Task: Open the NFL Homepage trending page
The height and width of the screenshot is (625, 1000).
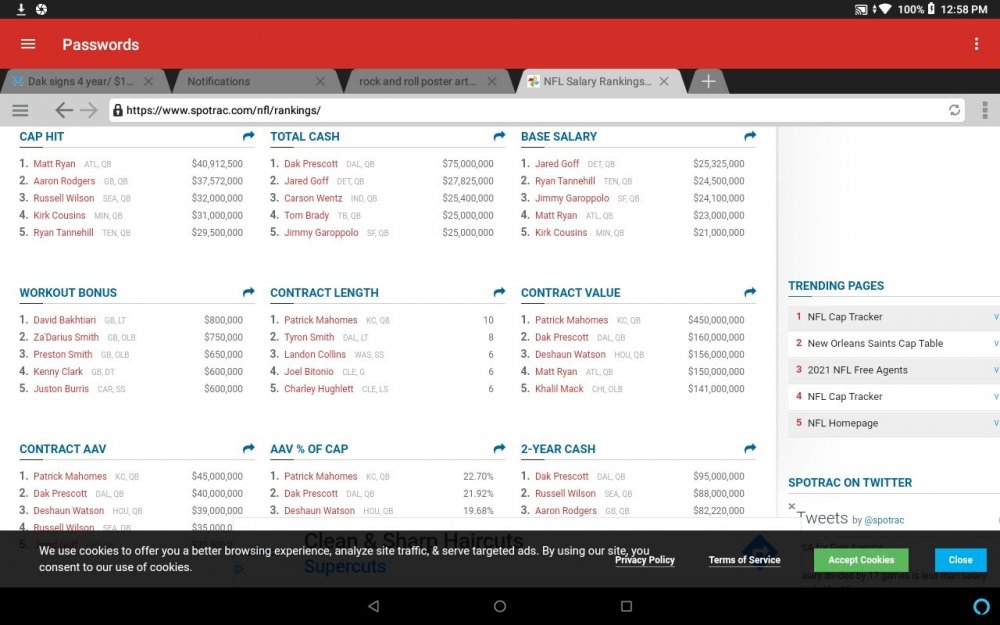Action: pyautogui.click(x=842, y=423)
